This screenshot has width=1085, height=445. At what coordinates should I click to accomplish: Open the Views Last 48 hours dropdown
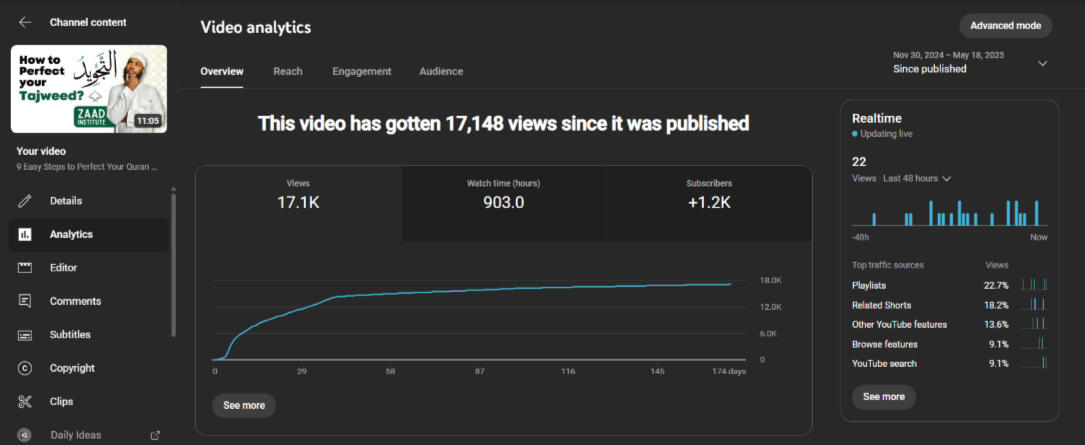point(946,178)
